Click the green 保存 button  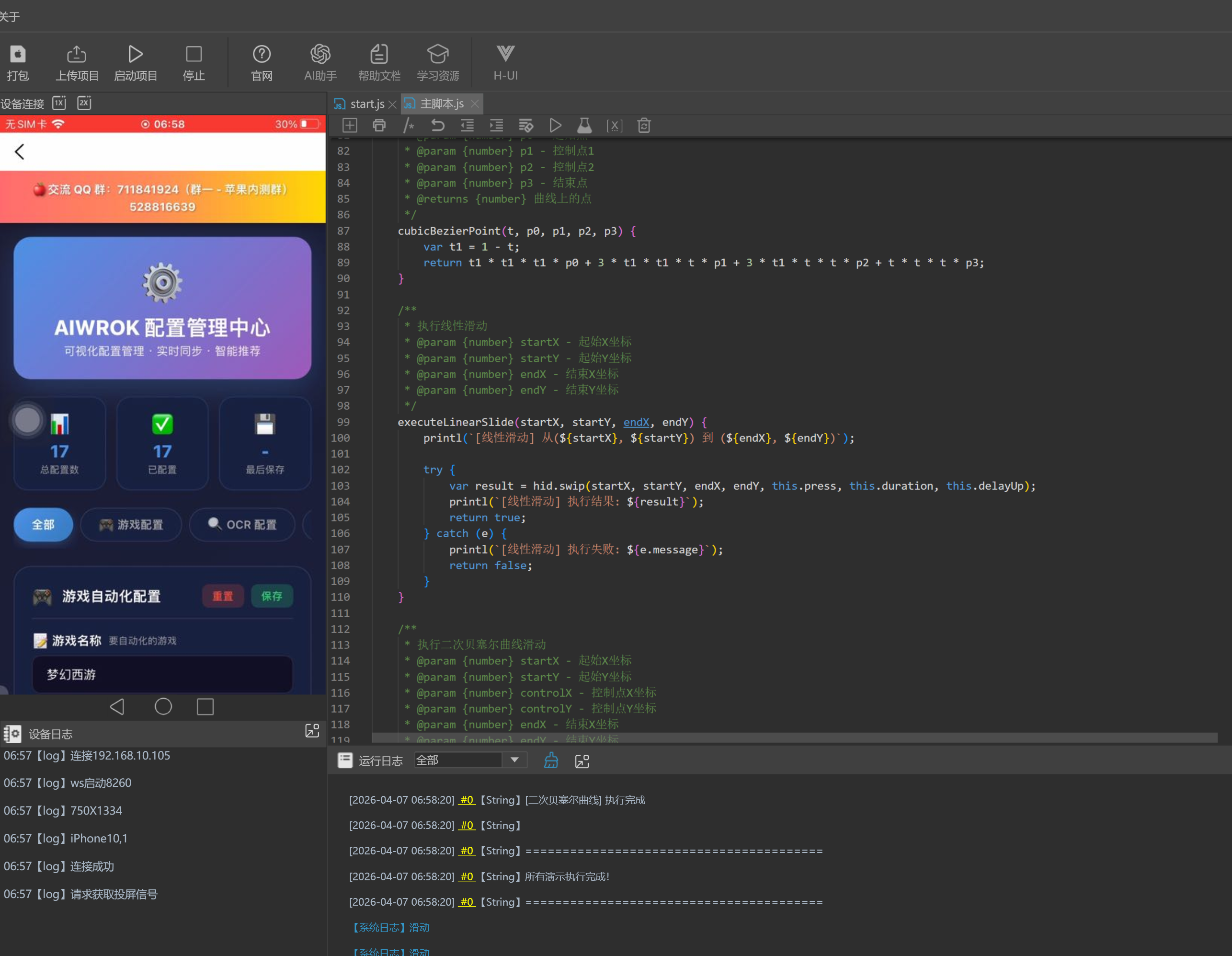pyautogui.click(x=271, y=596)
